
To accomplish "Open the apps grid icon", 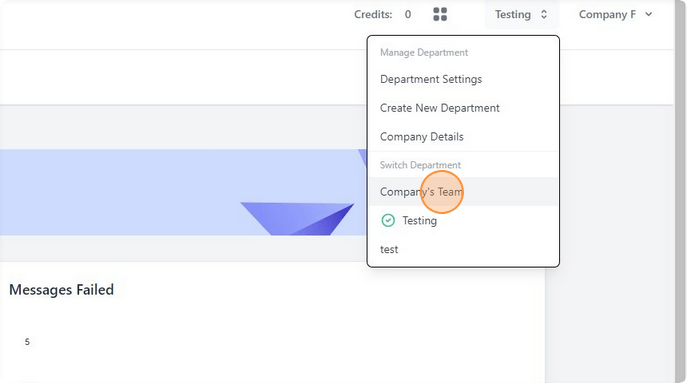I will [x=440, y=14].
